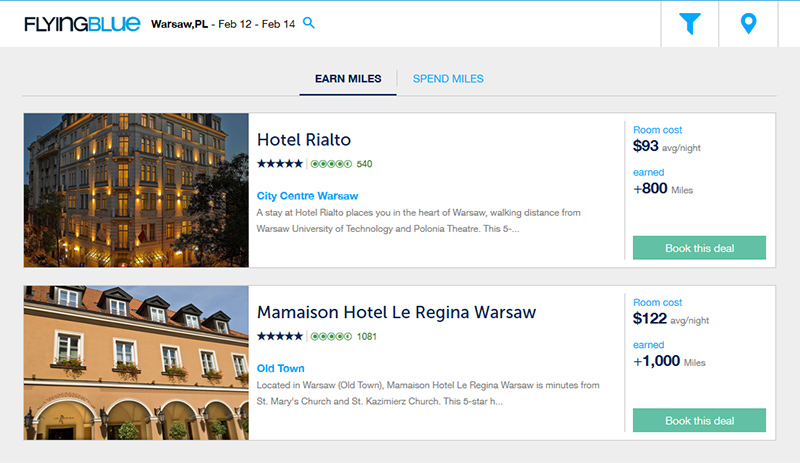This screenshot has height=463, width=800.
Task: Book the Hotel Rialto deal
Action: coord(699,248)
